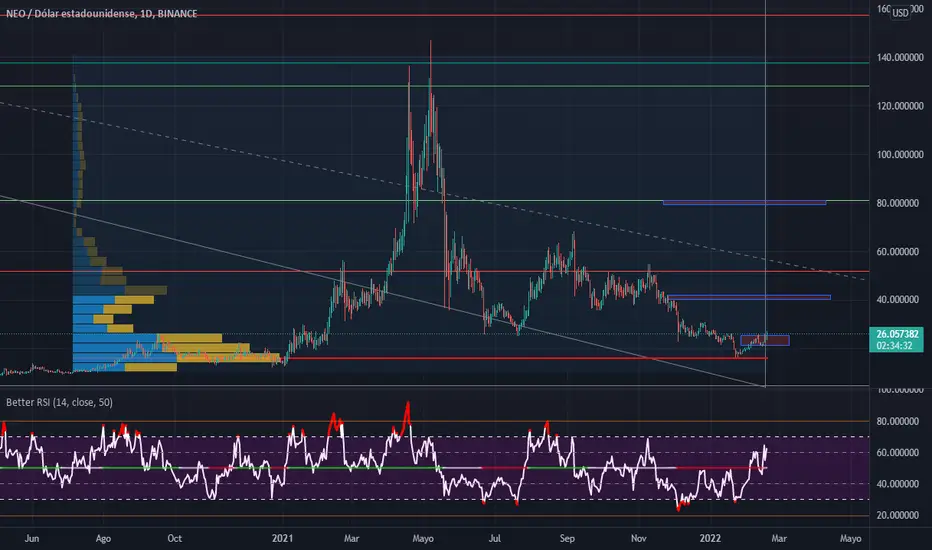
Task: Select the green horizontal line near 128
Action: click(x=434, y=86)
